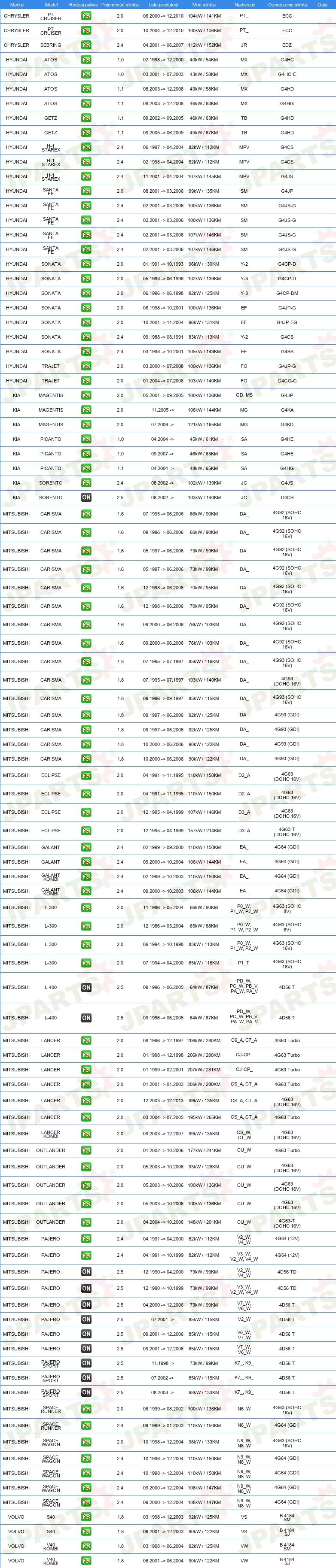Click petrol icon for Hyundai Getz 09.2005 row
Viewport: 336px width, 1568px height.
(86, 133)
